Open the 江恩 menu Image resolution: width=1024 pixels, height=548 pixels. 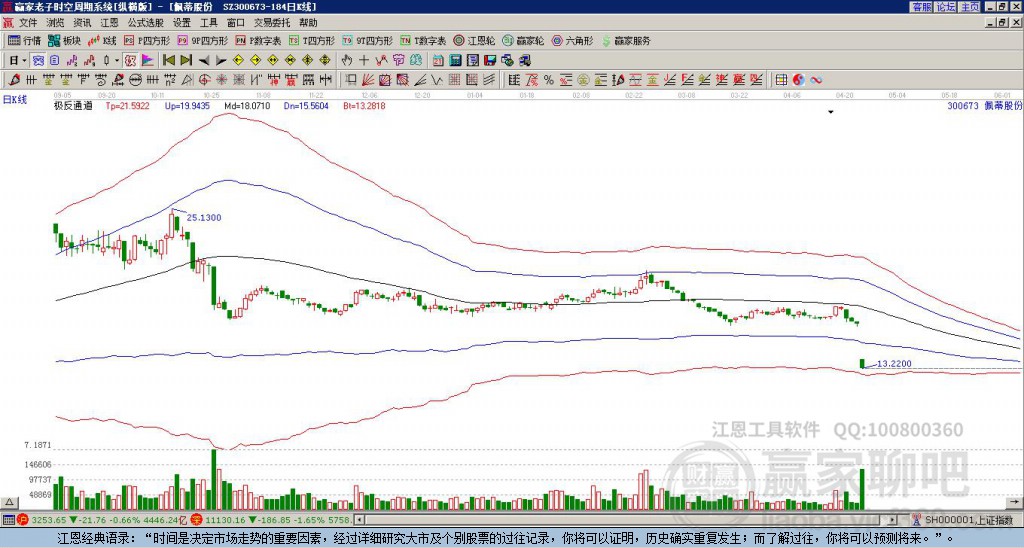tap(110, 23)
